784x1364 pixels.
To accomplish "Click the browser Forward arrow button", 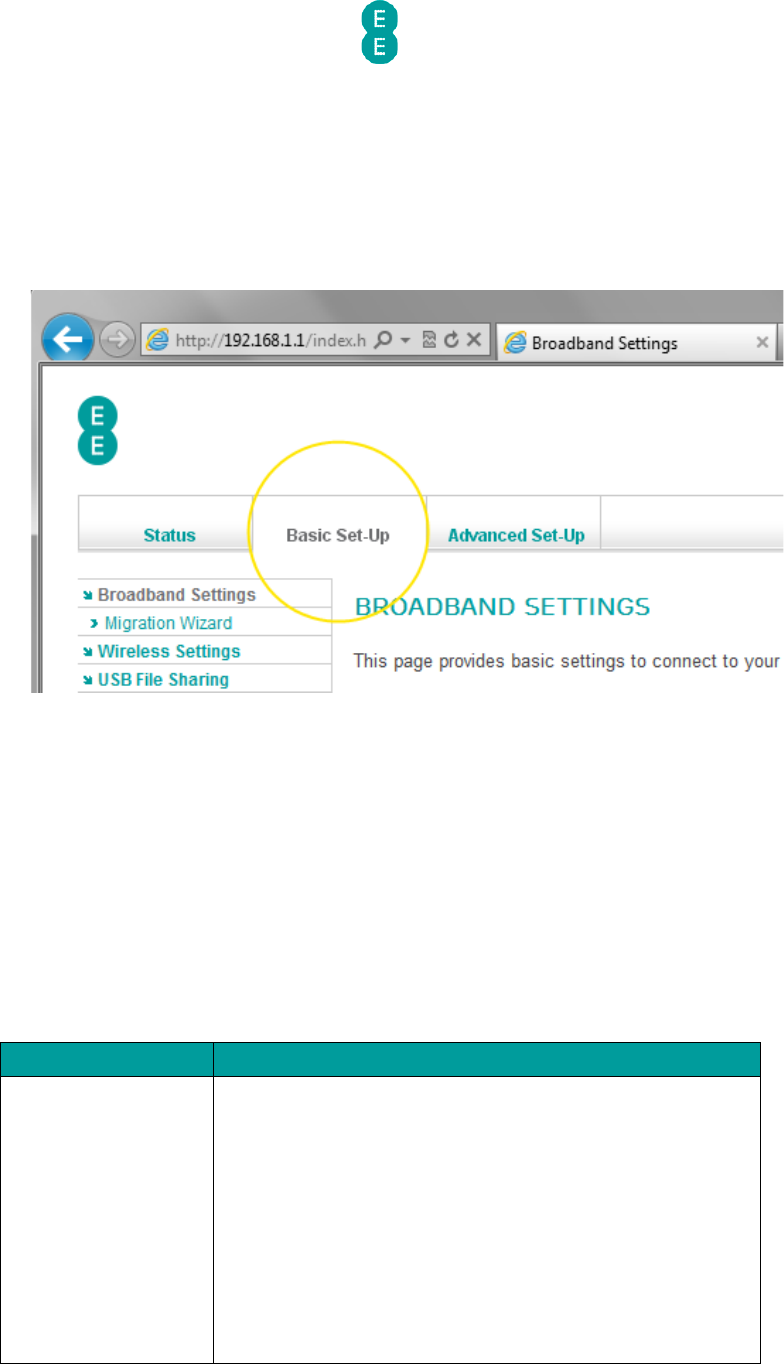I will click(118, 341).
